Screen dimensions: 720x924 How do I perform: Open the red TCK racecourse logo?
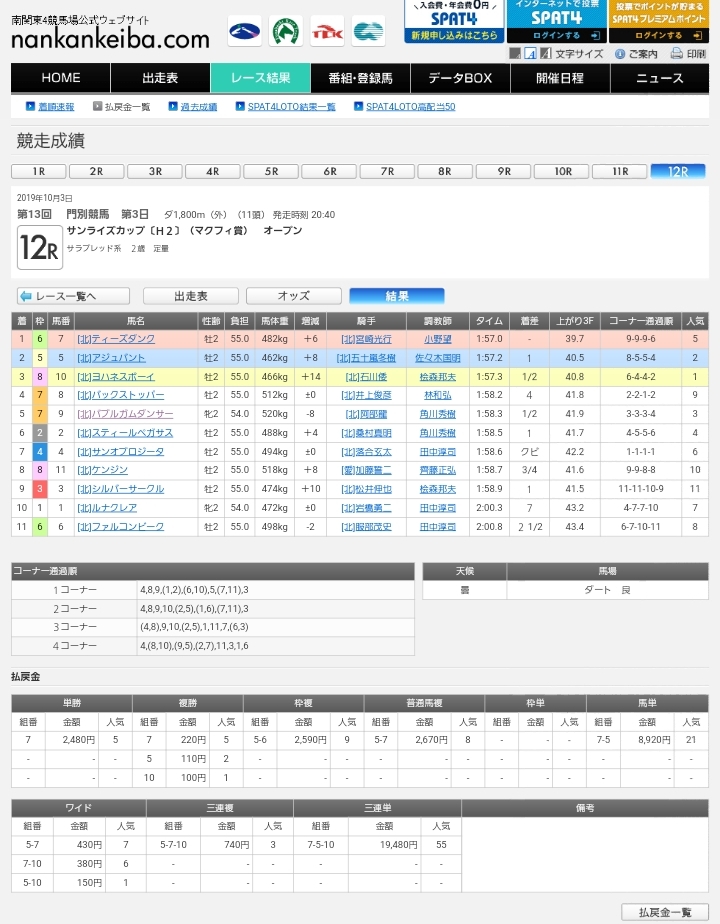[327, 31]
